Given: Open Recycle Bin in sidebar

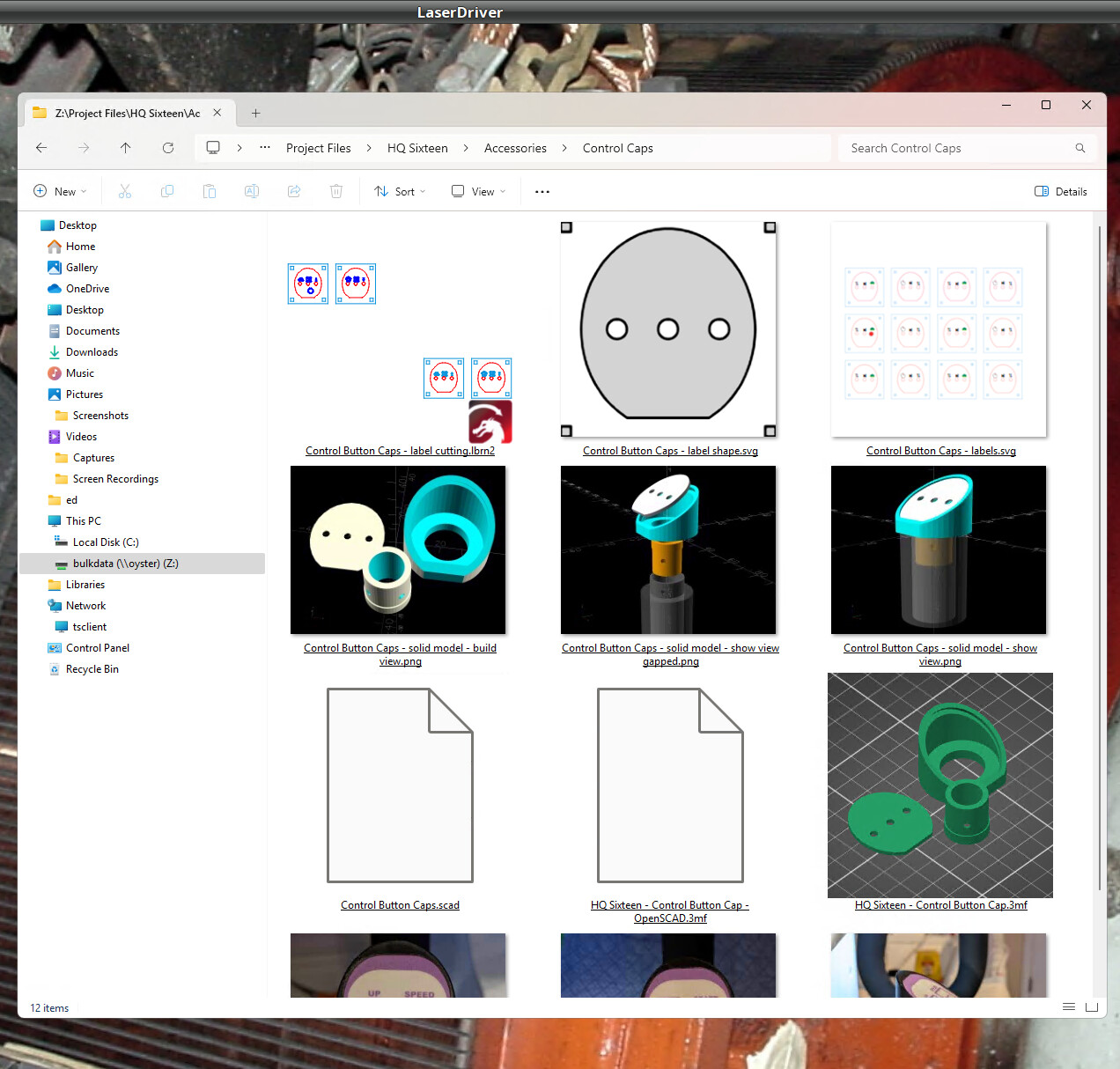Looking at the screenshot, I should tap(92, 669).
